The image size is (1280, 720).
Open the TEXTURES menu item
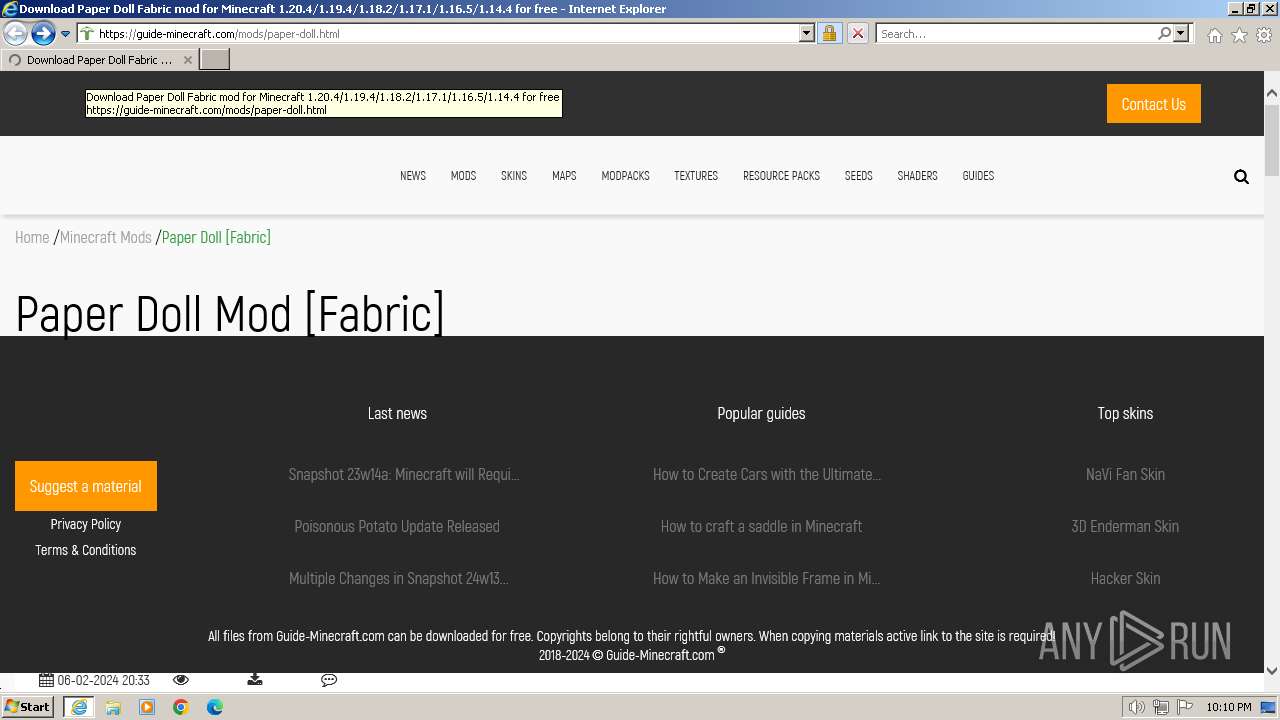(x=696, y=175)
